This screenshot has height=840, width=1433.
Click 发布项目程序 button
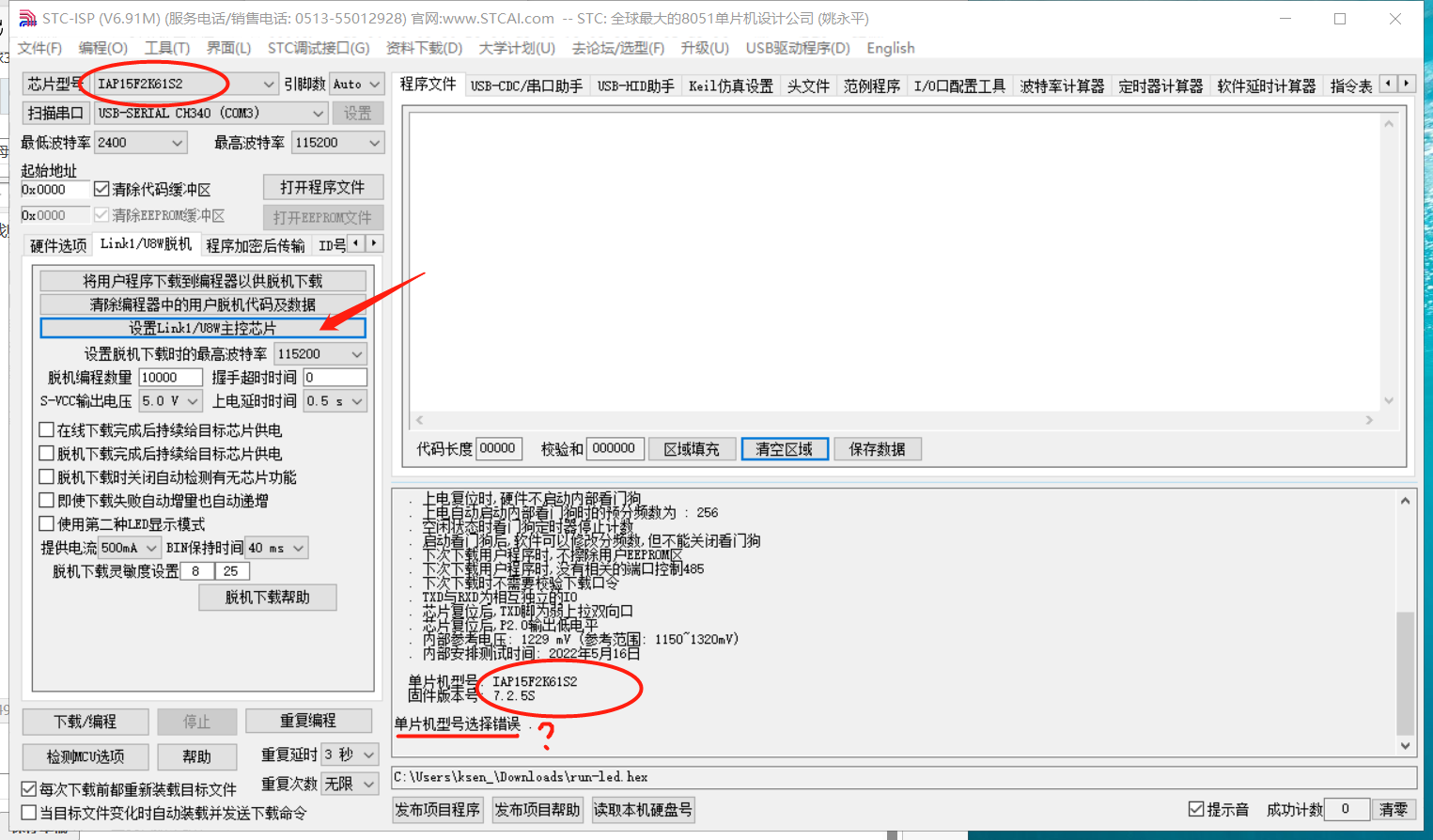[x=438, y=810]
